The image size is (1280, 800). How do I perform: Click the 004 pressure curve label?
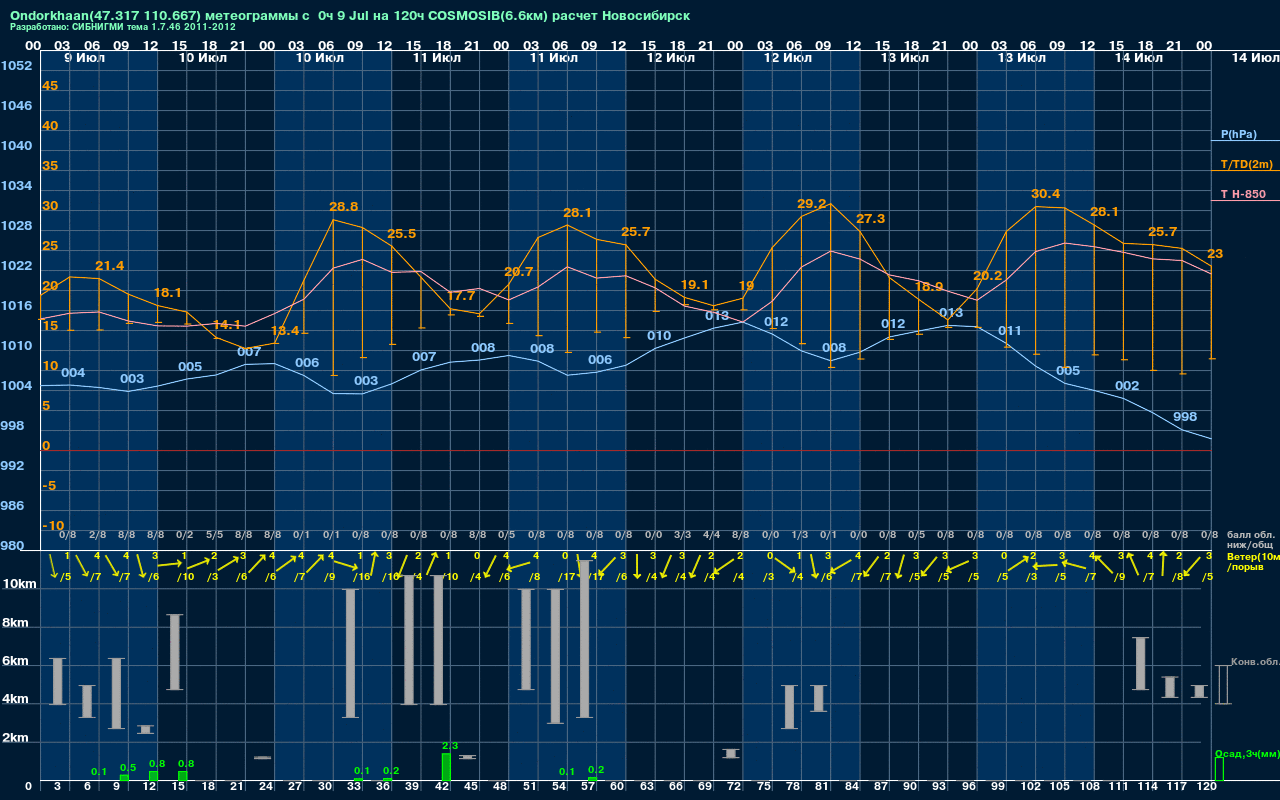point(73,373)
